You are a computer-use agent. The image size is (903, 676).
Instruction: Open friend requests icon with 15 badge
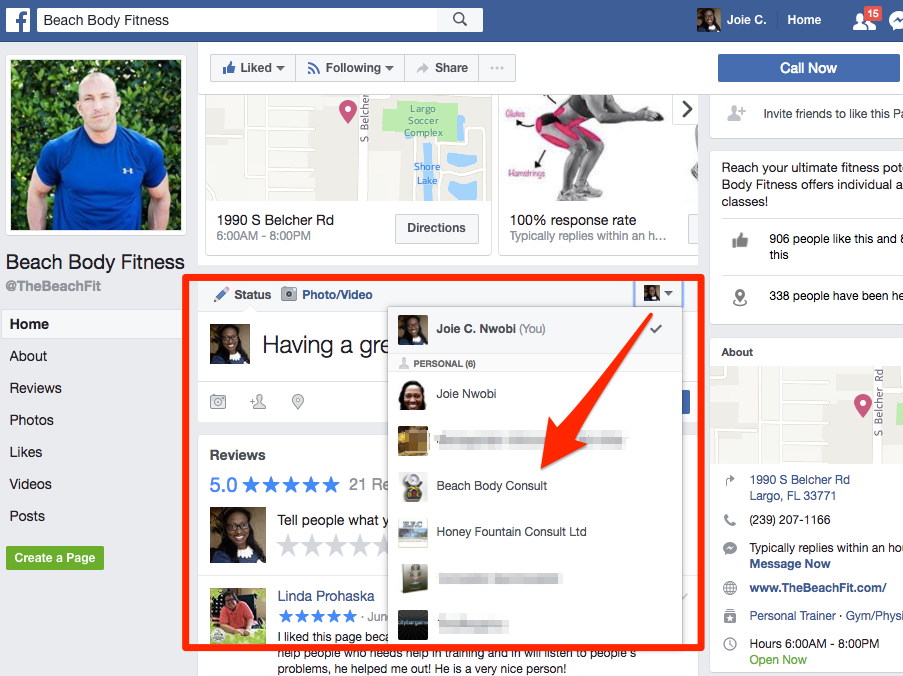[866, 20]
